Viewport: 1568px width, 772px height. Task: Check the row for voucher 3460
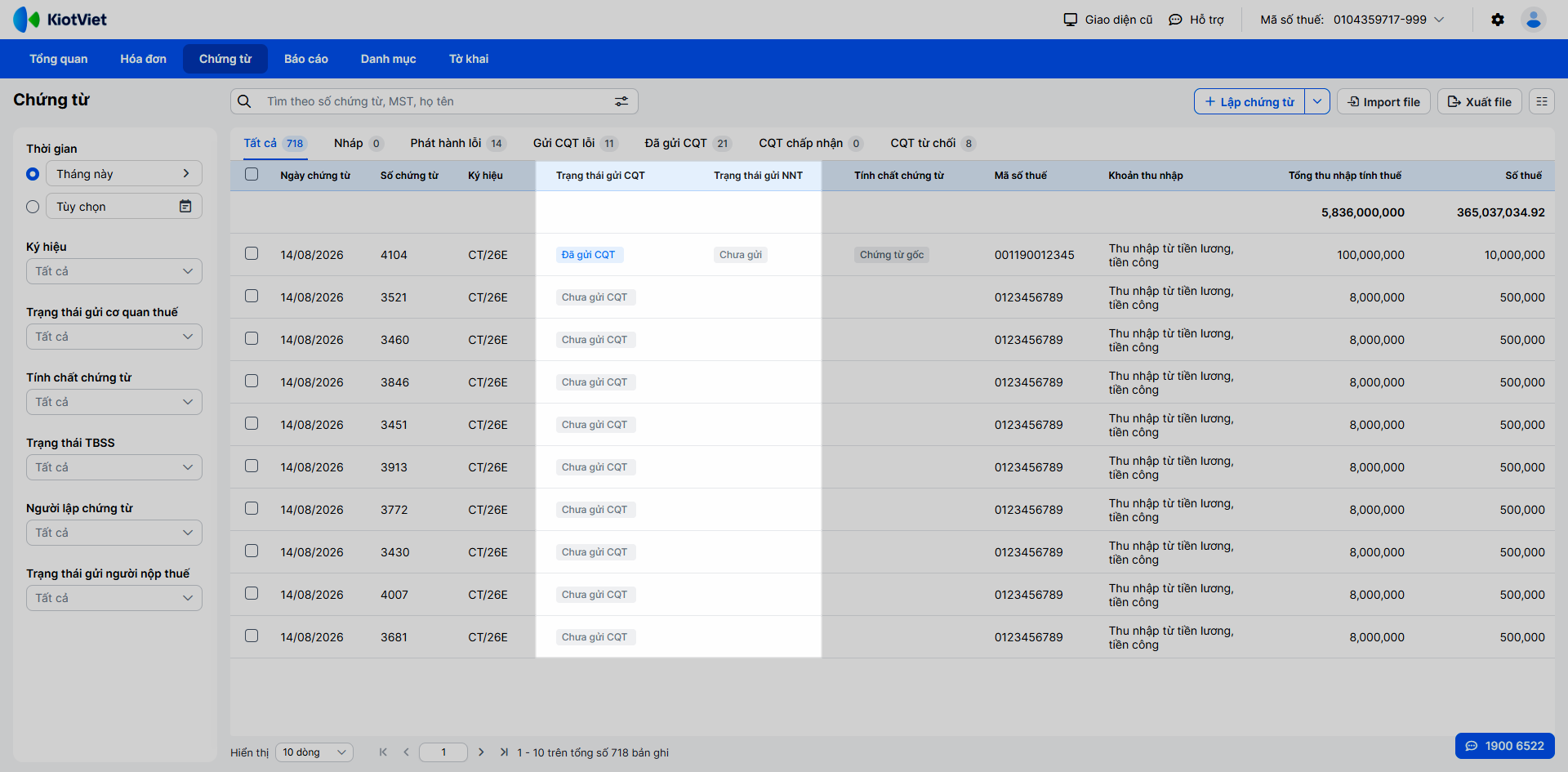click(252, 339)
